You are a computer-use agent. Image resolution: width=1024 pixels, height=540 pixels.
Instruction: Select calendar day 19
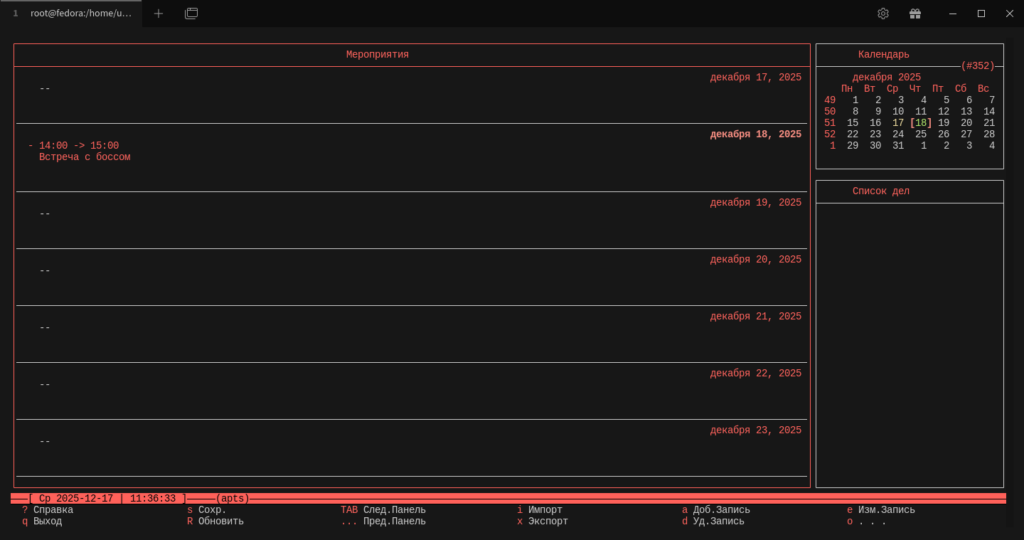point(944,123)
